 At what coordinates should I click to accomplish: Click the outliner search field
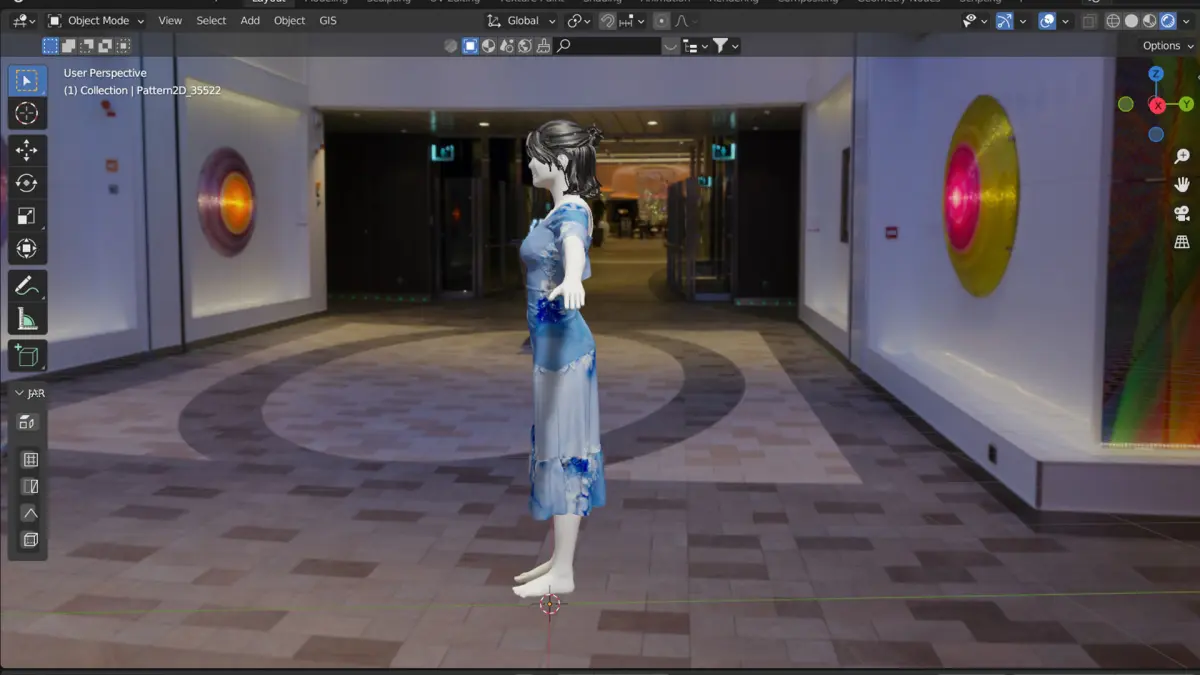pos(609,46)
